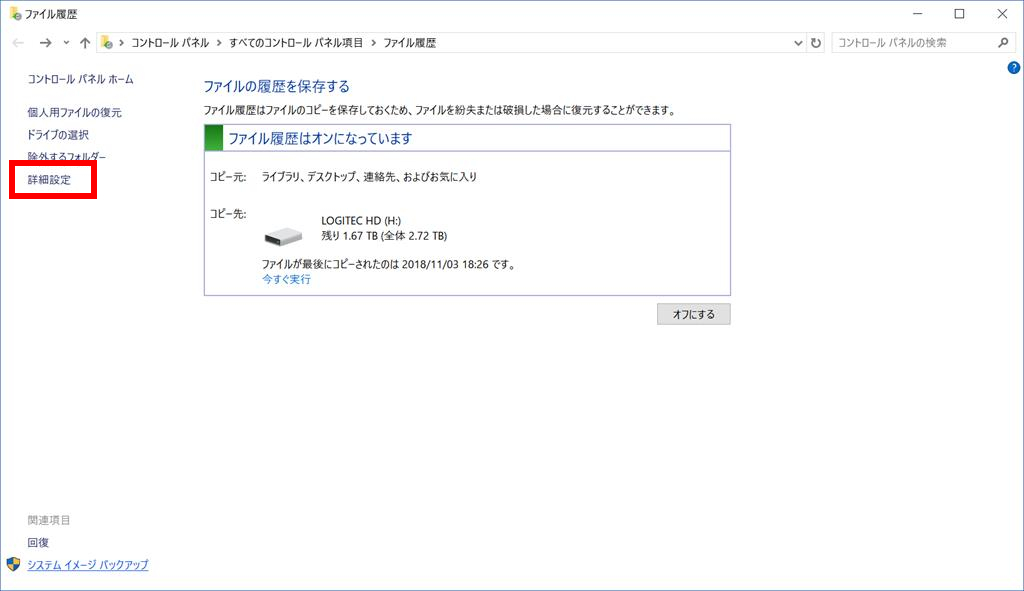The height and width of the screenshot is (591, 1024).
Task: Expand the chevron after コントロール パネル breadcrumb
Action: [218, 43]
